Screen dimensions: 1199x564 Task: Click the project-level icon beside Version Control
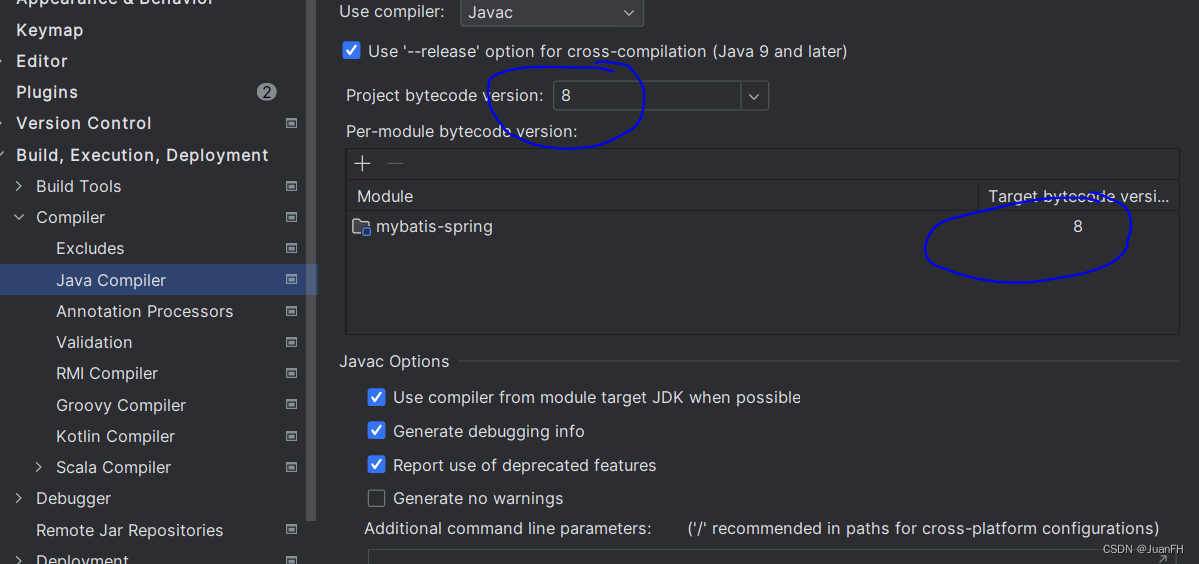tap(291, 123)
